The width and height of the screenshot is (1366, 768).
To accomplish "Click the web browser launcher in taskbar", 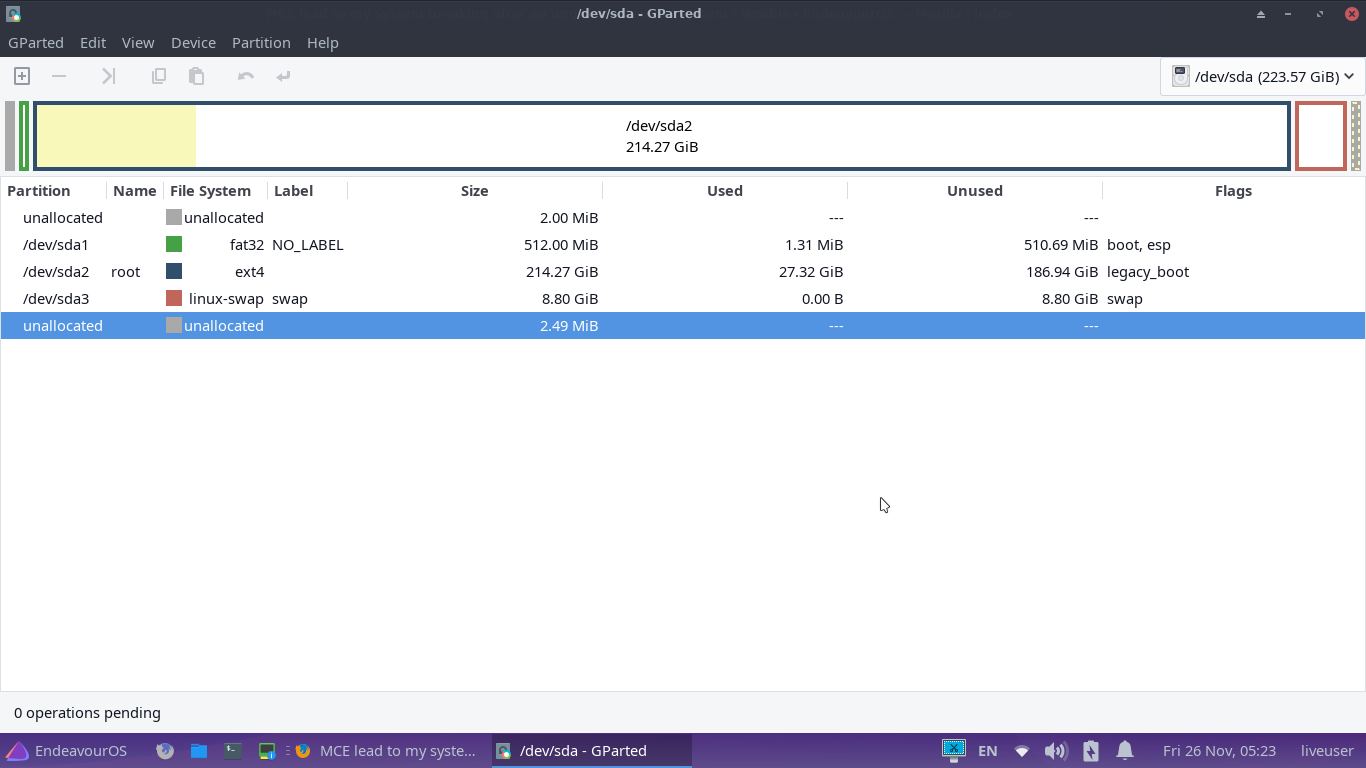I will coord(166,751).
